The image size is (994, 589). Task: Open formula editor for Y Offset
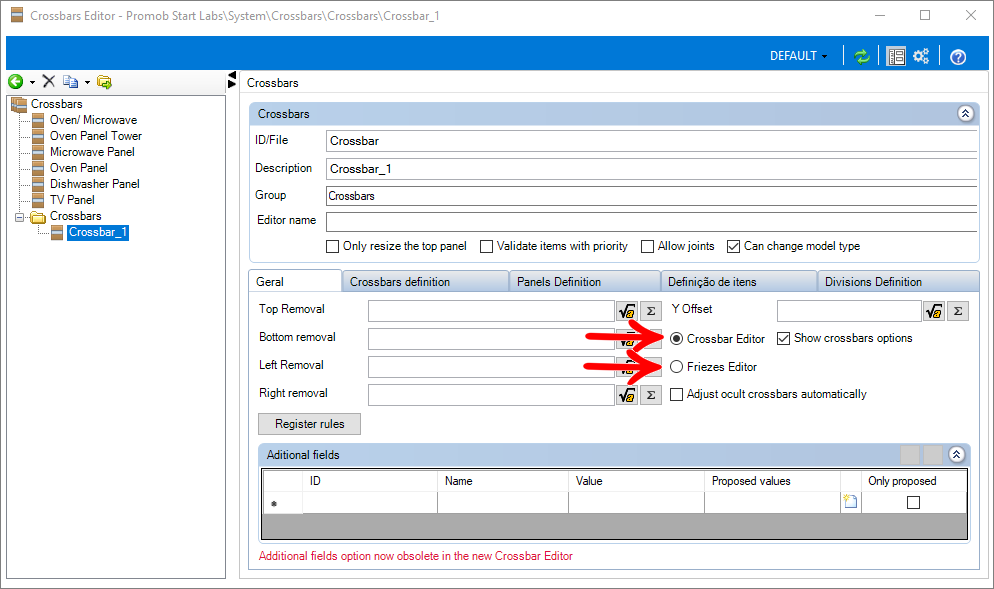(x=934, y=311)
